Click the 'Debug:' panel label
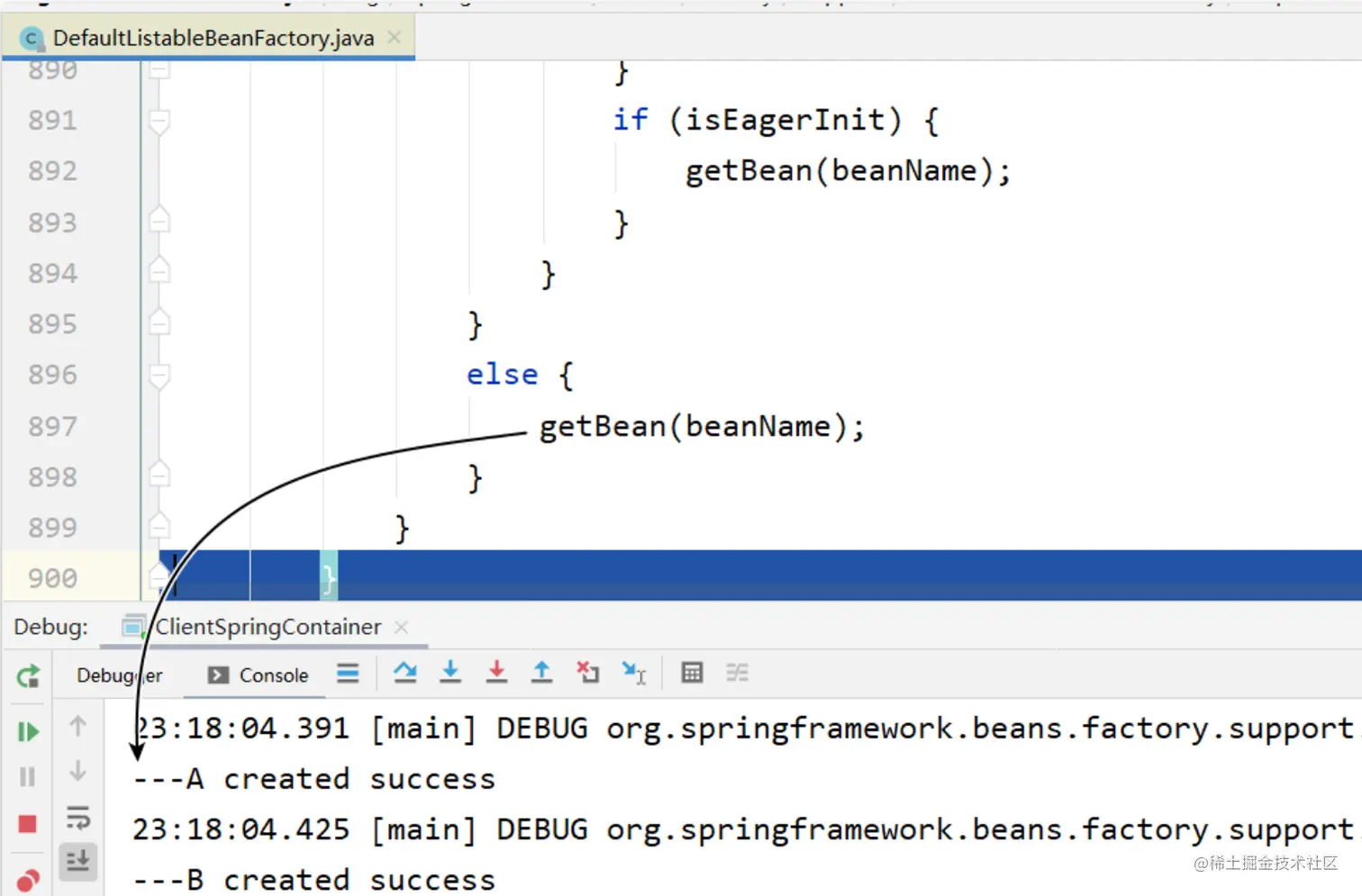Image resolution: width=1362 pixels, height=896 pixels. 51,627
